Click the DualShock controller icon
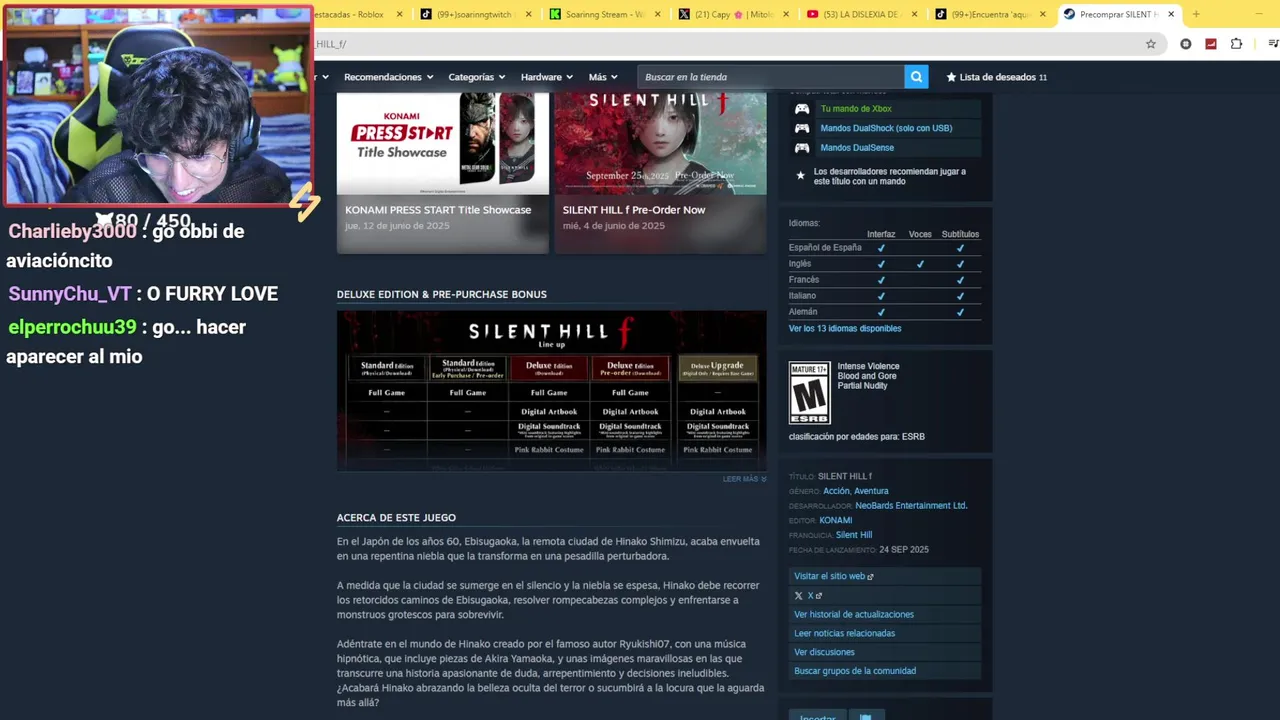Image resolution: width=1280 pixels, height=720 pixels. (802, 128)
